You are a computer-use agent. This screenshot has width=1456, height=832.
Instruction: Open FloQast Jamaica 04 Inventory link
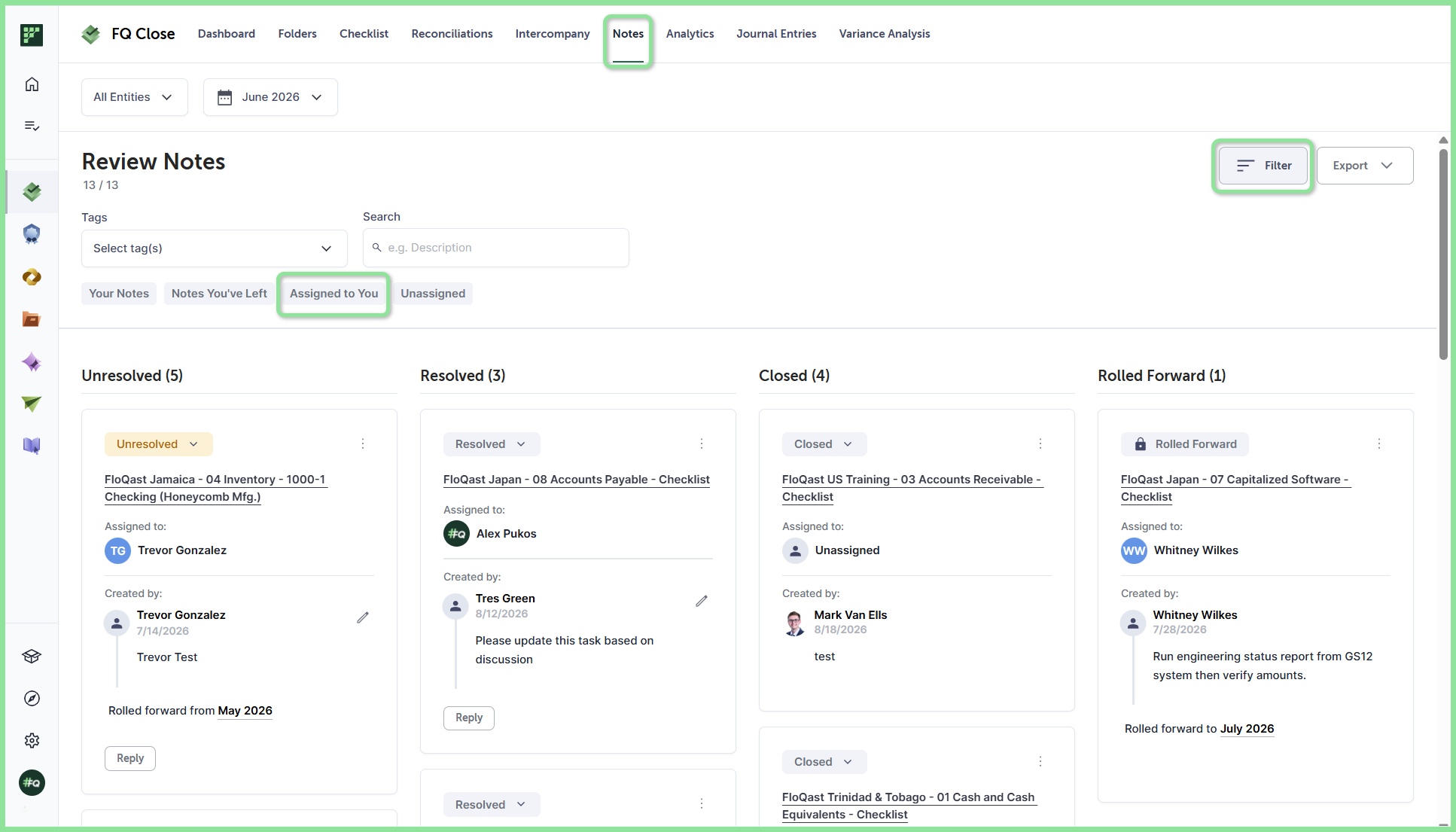216,488
